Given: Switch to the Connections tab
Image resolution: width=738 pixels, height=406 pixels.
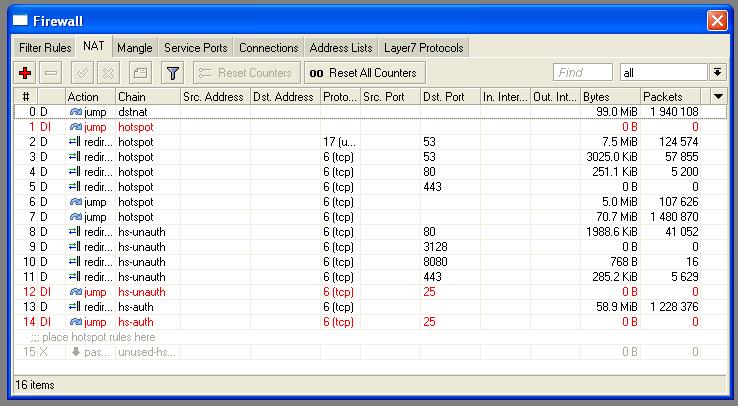Looking at the screenshot, I should pos(268,48).
